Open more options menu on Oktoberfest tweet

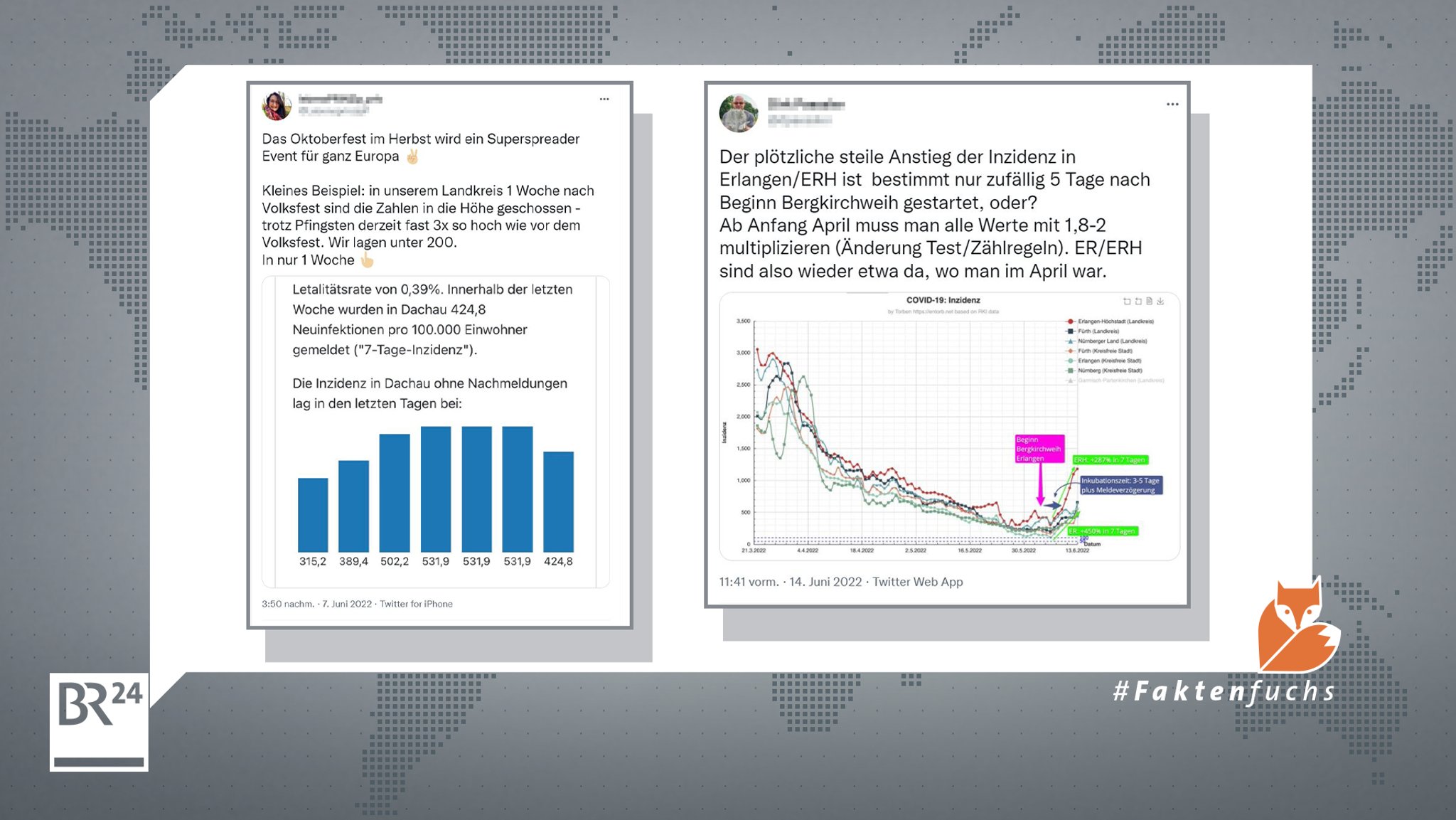(604, 99)
